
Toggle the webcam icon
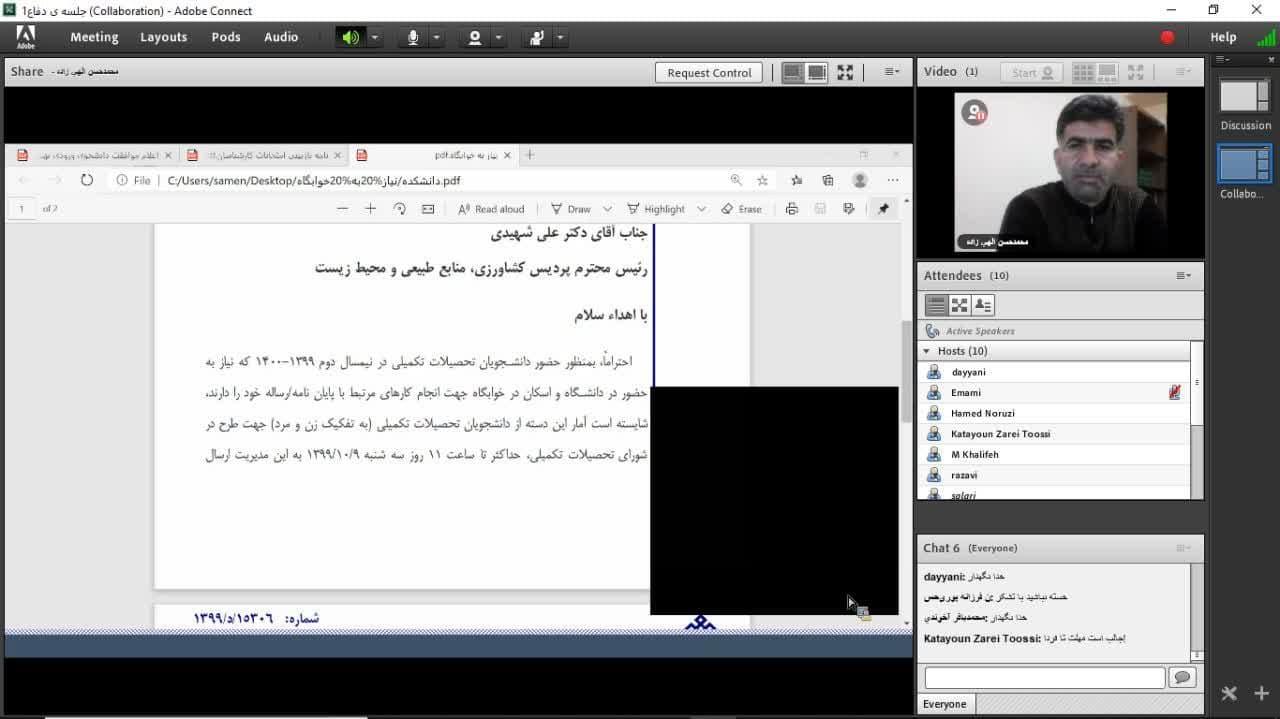tap(475, 38)
